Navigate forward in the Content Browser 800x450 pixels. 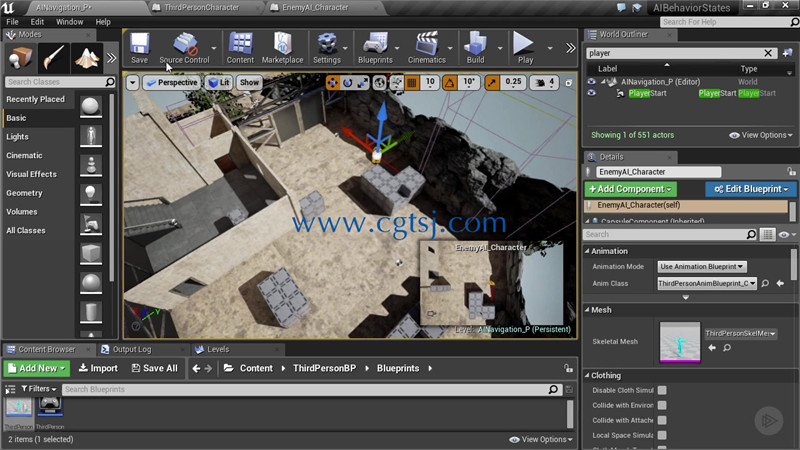tap(208, 368)
